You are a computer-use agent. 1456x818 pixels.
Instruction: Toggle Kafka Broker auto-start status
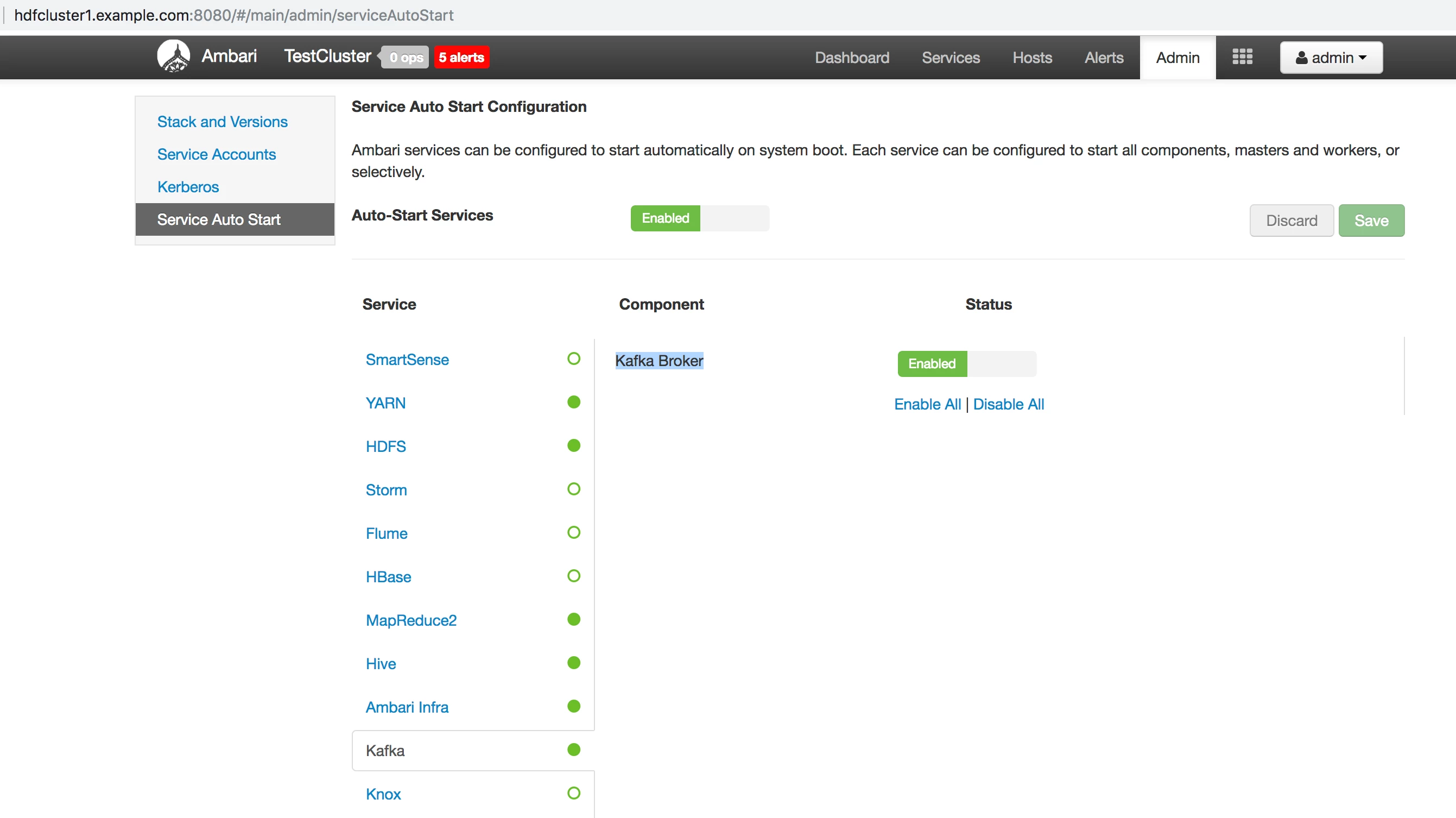966,364
